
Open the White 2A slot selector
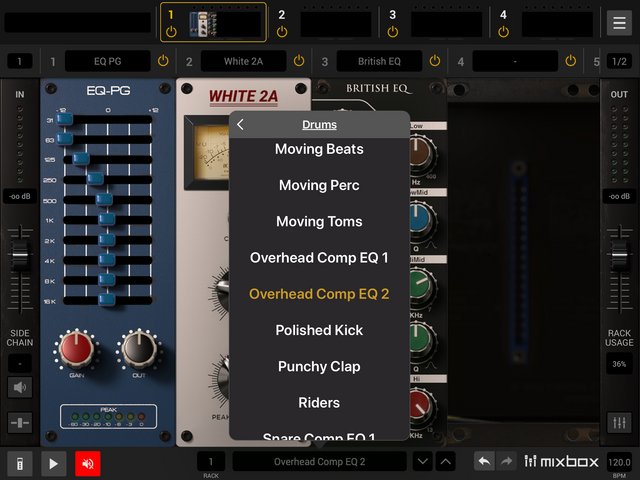pos(243,61)
